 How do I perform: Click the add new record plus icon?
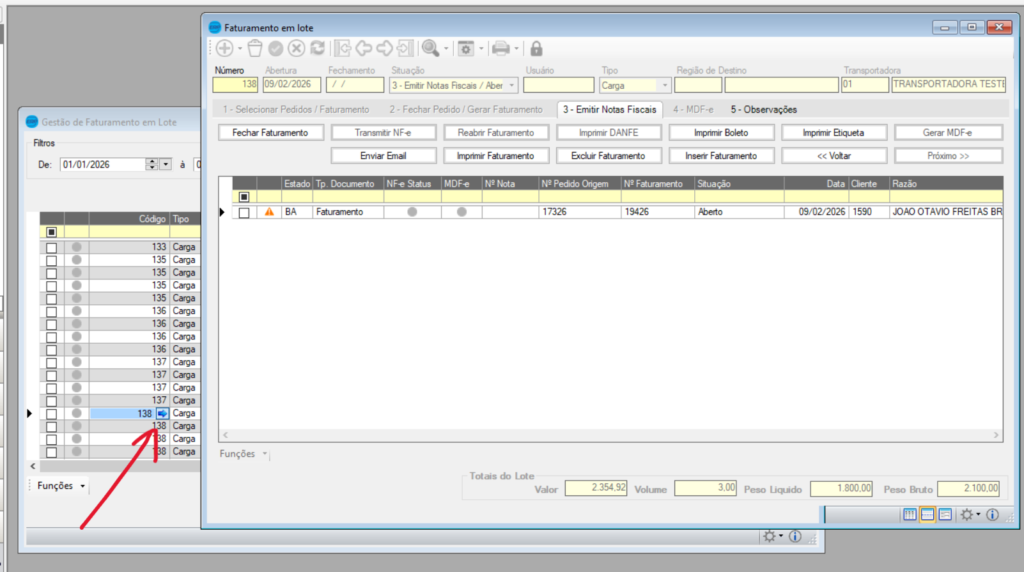tap(224, 48)
